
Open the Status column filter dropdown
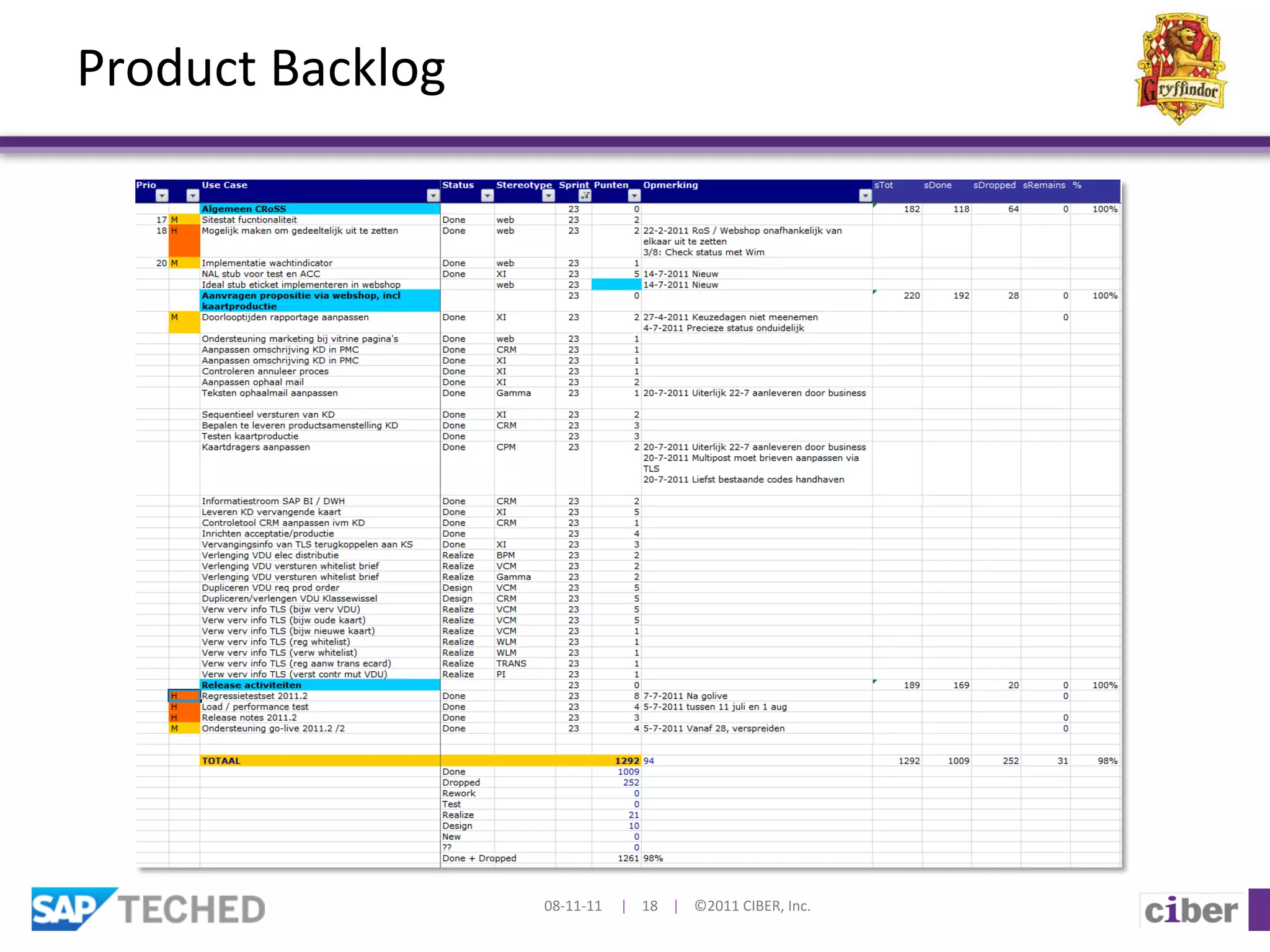487,196
